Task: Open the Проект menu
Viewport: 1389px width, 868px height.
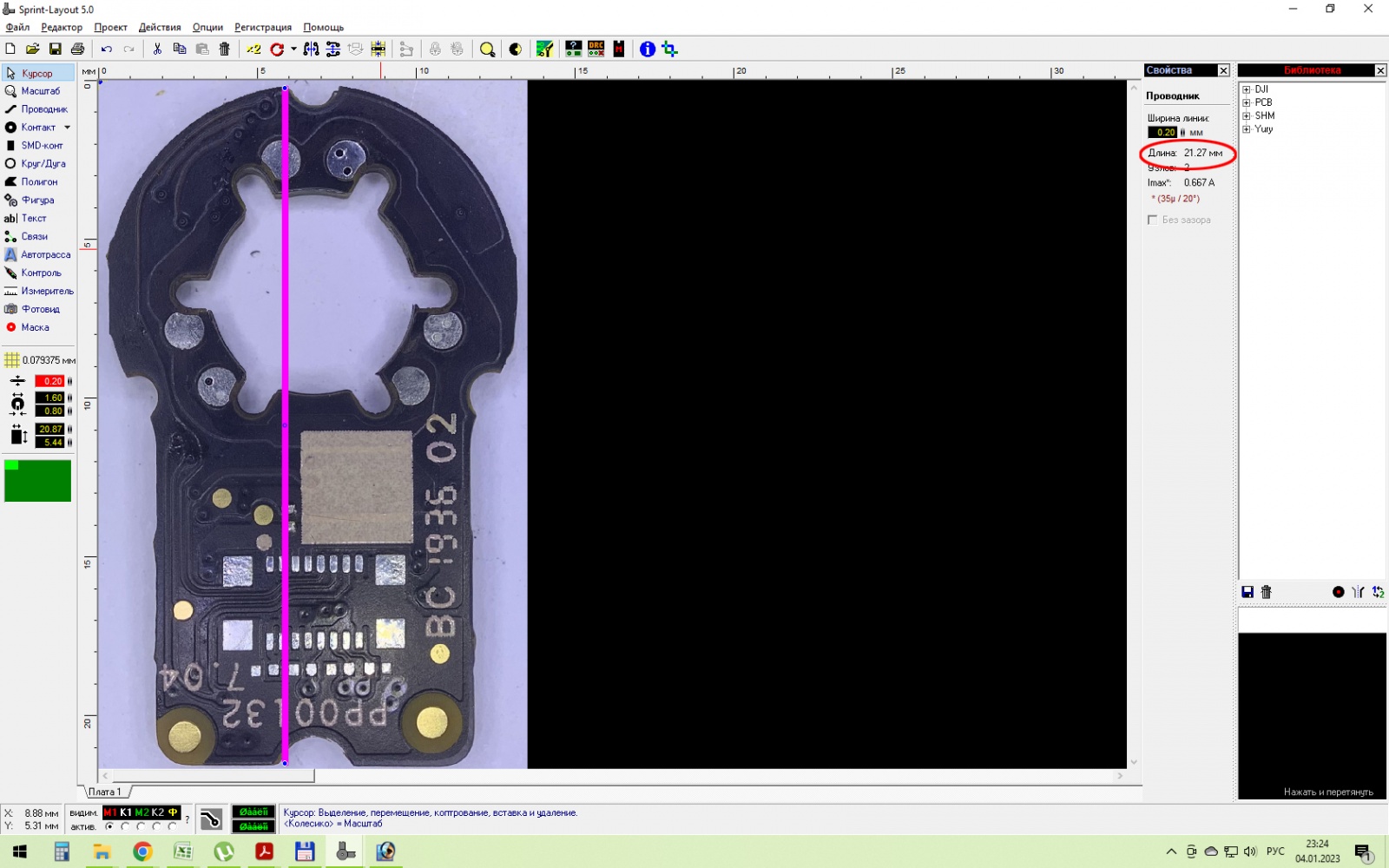Action: 111,27
